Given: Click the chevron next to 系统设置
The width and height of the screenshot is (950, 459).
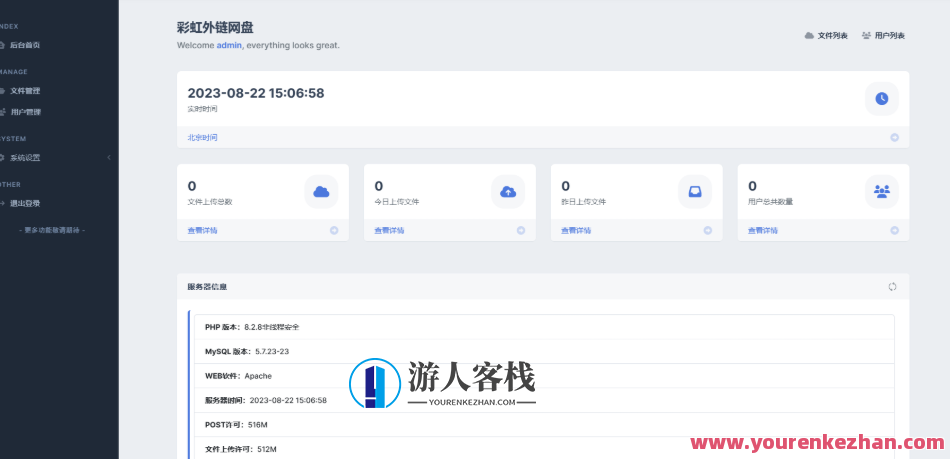Looking at the screenshot, I should coord(109,157).
